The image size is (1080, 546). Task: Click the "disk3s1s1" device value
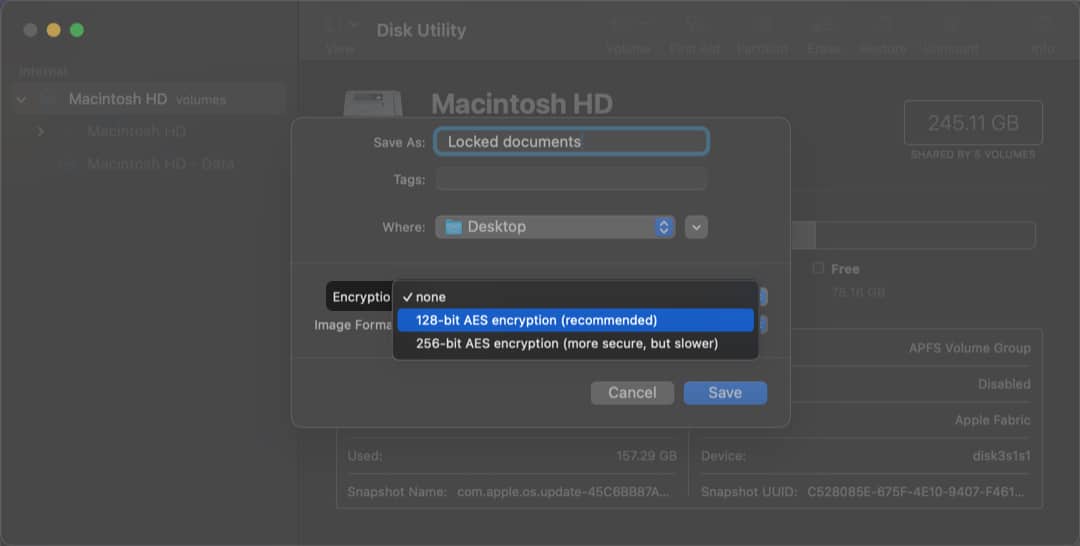click(1001, 456)
